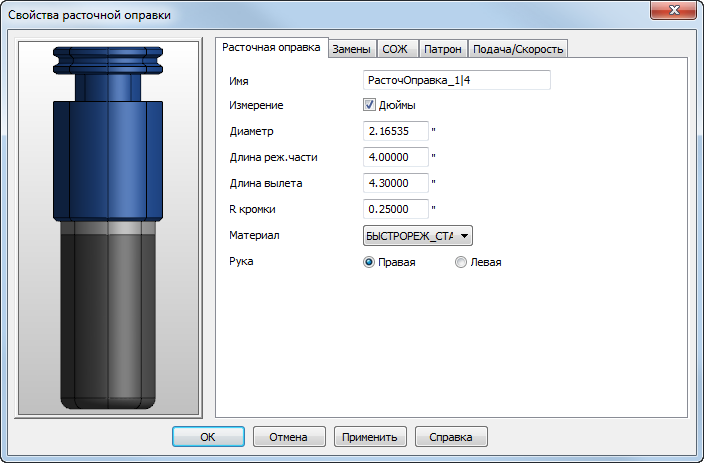This screenshot has width=704, height=463.
Task: Select the Левая radio button
Action: 461,262
